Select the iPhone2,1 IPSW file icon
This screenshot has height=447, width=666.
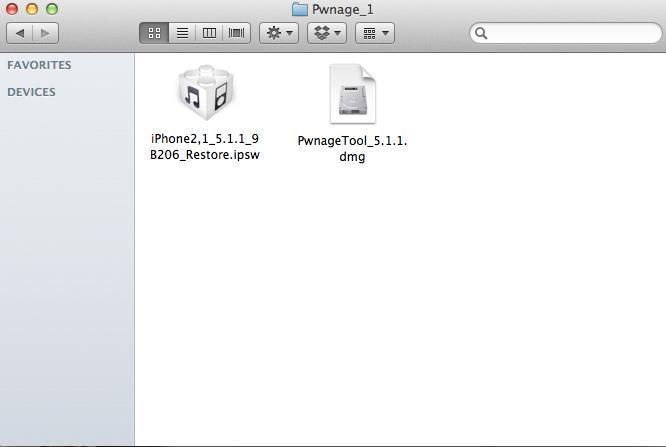click(x=205, y=94)
